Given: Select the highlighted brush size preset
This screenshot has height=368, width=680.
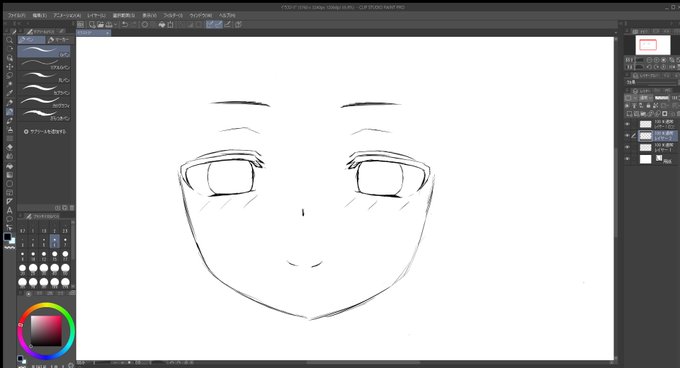Looking at the screenshot, I should (x=55, y=241).
